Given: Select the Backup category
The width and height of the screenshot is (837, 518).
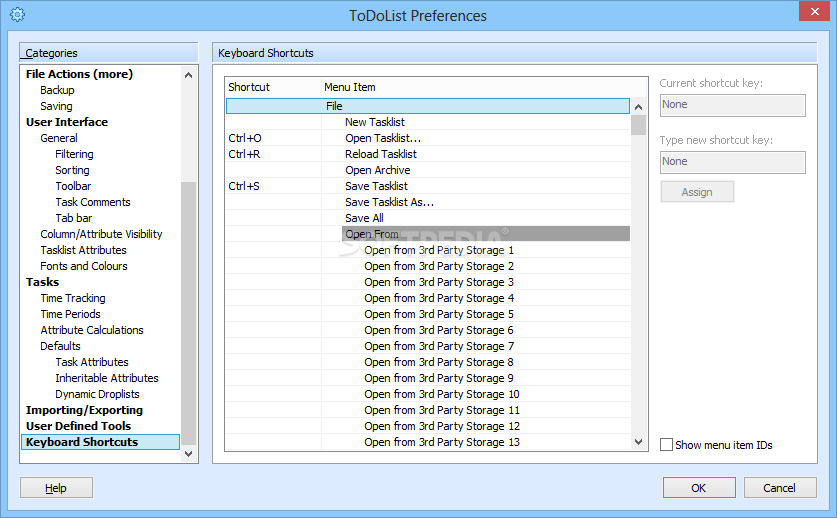Looking at the screenshot, I should [x=57, y=90].
